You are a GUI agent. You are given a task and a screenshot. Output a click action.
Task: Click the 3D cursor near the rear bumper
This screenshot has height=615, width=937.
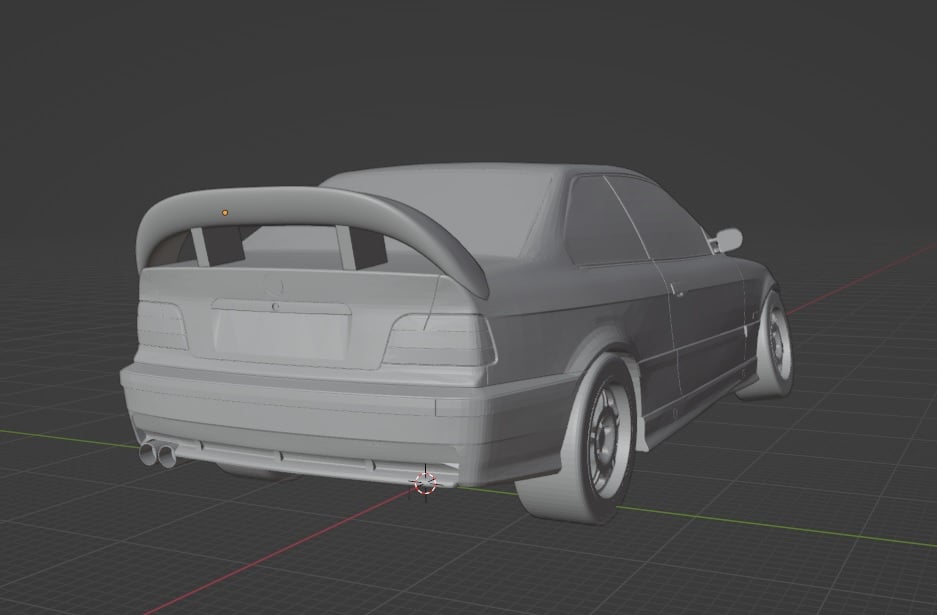pos(425,482)
